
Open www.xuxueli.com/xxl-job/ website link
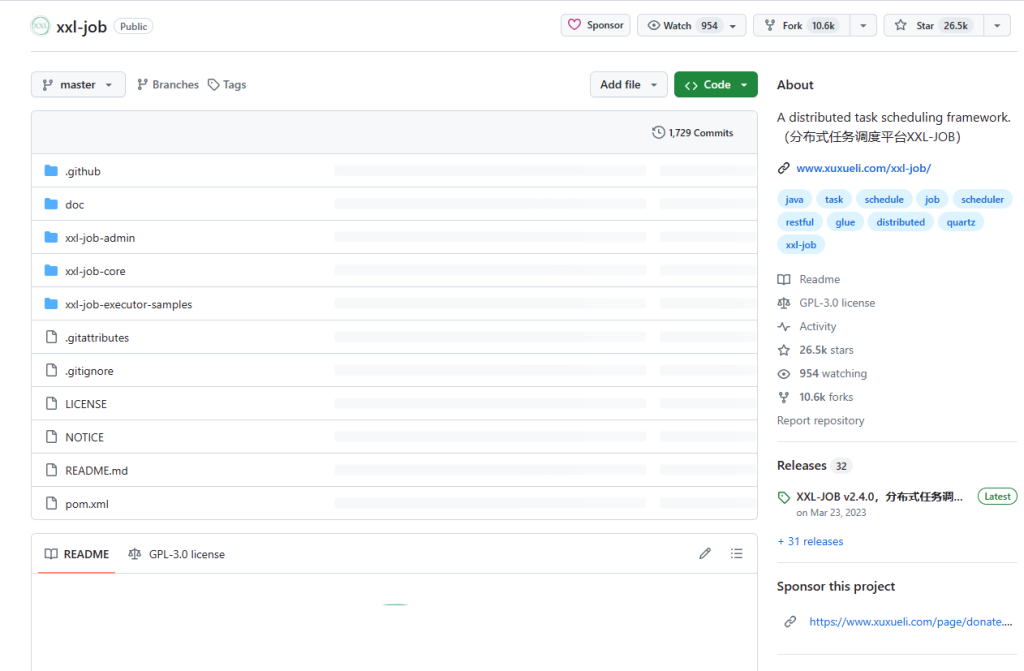click(x=863, y=168)
